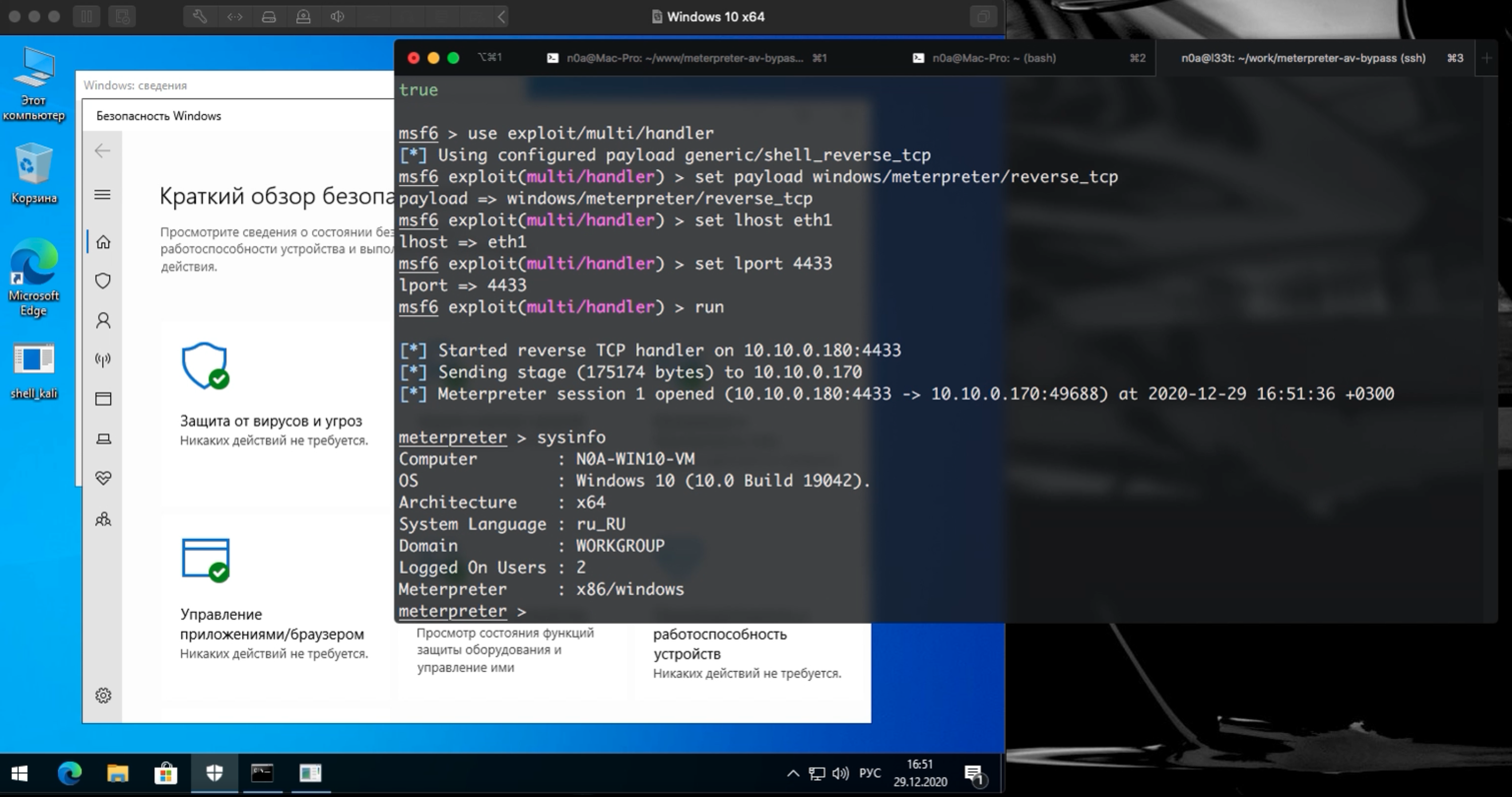Show hidden tray icons chevron in taskbar

tap(792, 773)
